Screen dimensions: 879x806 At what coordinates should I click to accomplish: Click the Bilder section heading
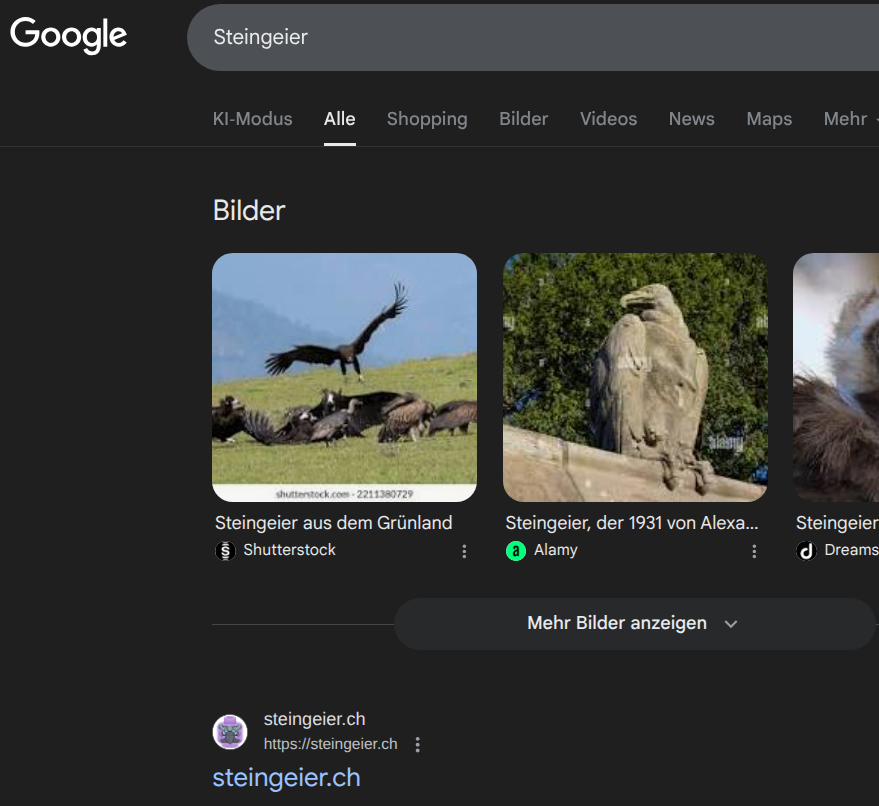tap(249, 211)
